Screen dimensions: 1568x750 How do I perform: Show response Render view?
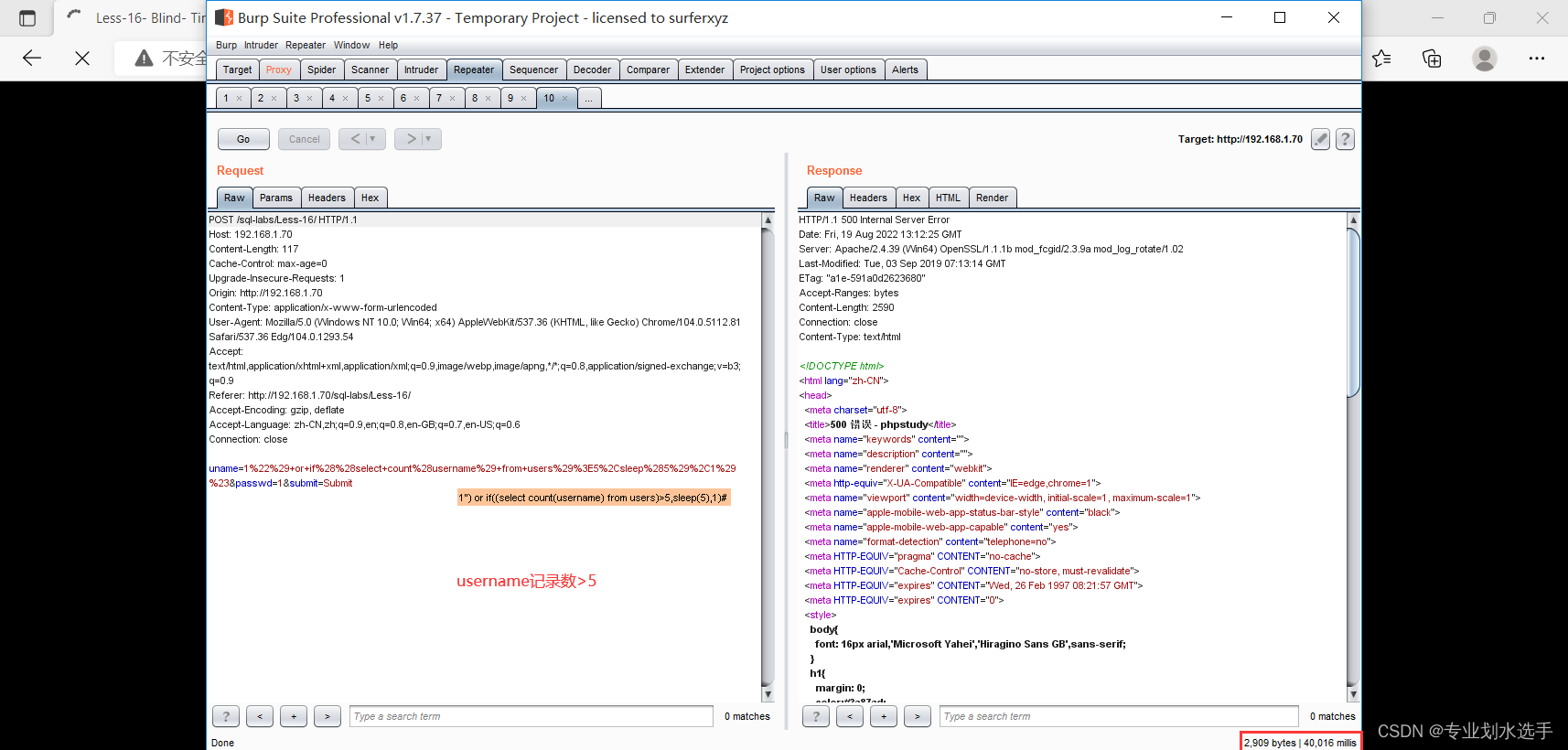(992, 198)
